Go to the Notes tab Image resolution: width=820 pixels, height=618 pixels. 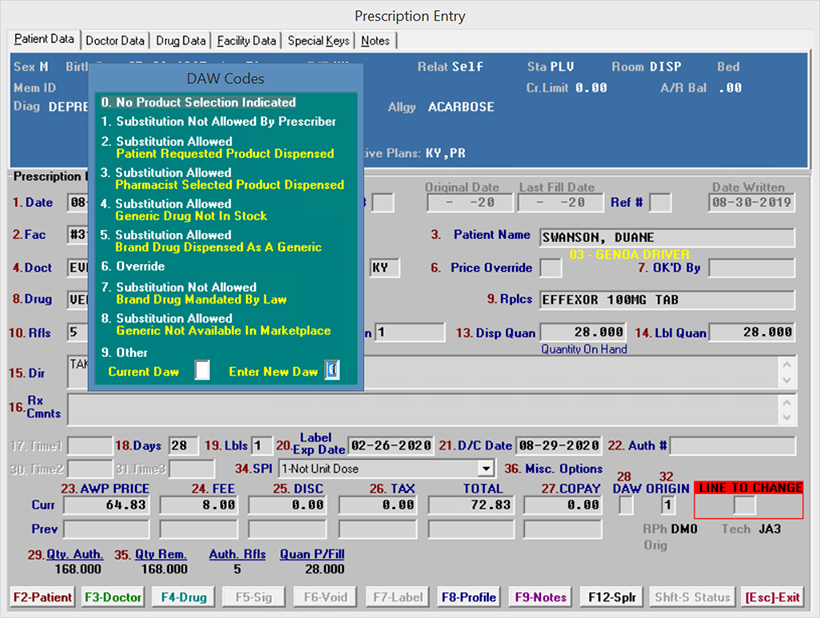(x=376, y=41)
